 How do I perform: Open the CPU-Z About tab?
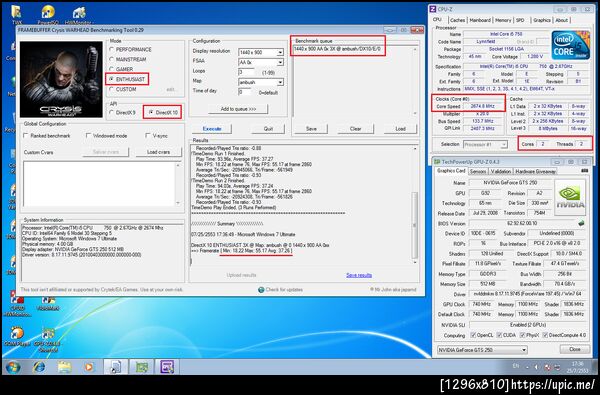[x=561, y=20]
